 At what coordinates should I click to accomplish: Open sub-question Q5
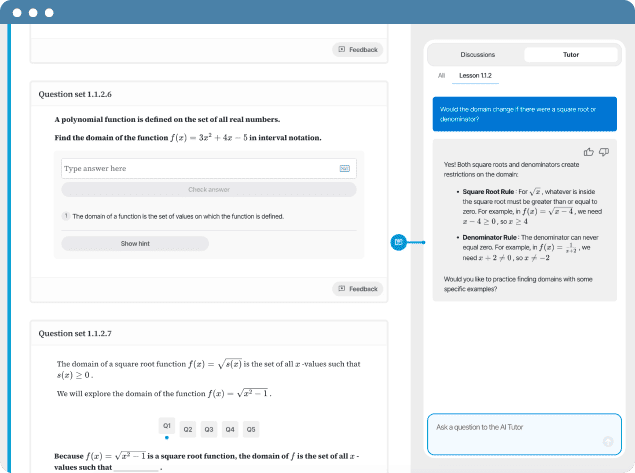tap(251, 429)
